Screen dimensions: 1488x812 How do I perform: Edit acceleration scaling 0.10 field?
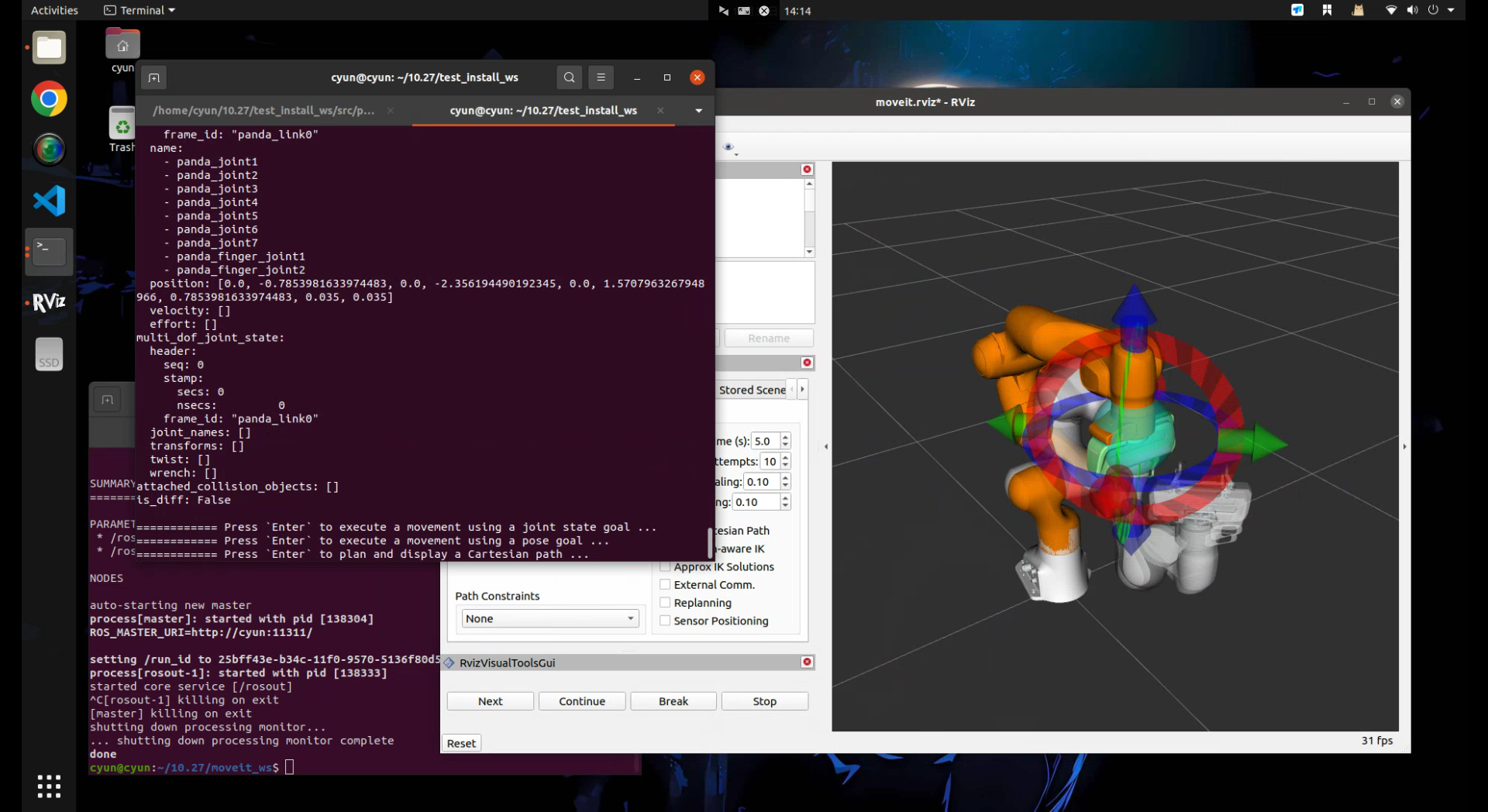point(756,502)
